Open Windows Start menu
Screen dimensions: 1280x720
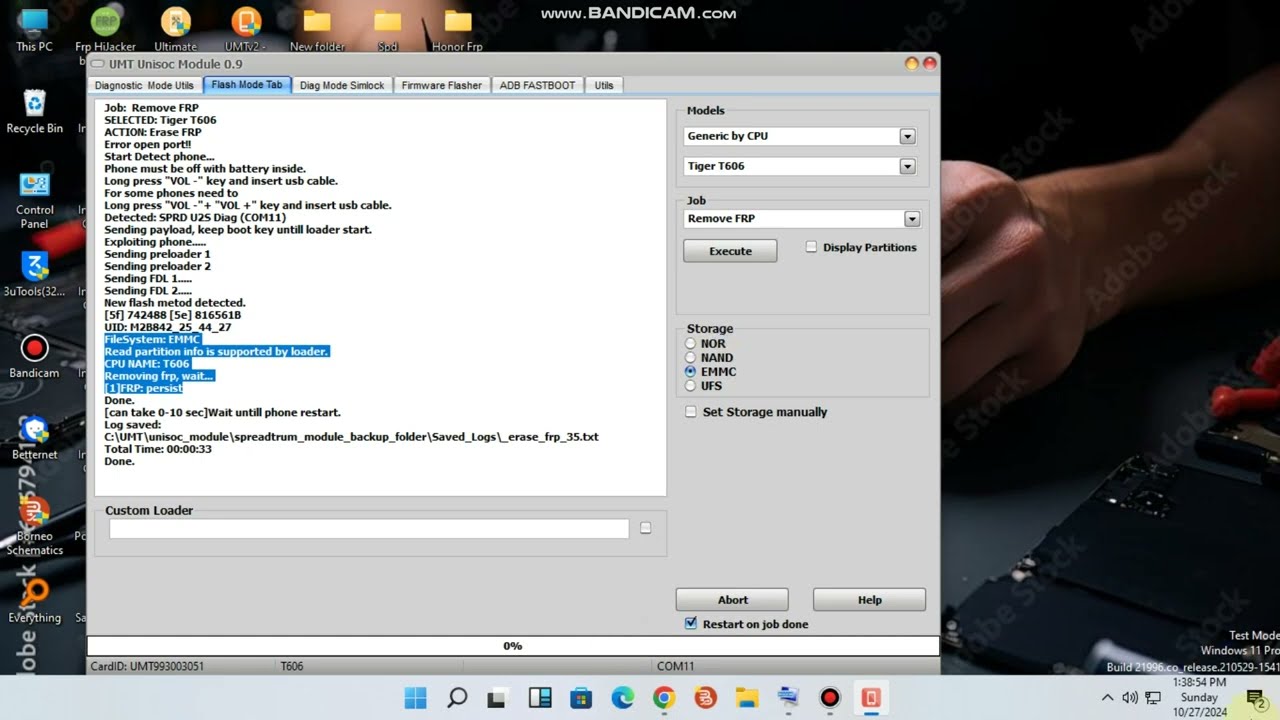(415, 698)
